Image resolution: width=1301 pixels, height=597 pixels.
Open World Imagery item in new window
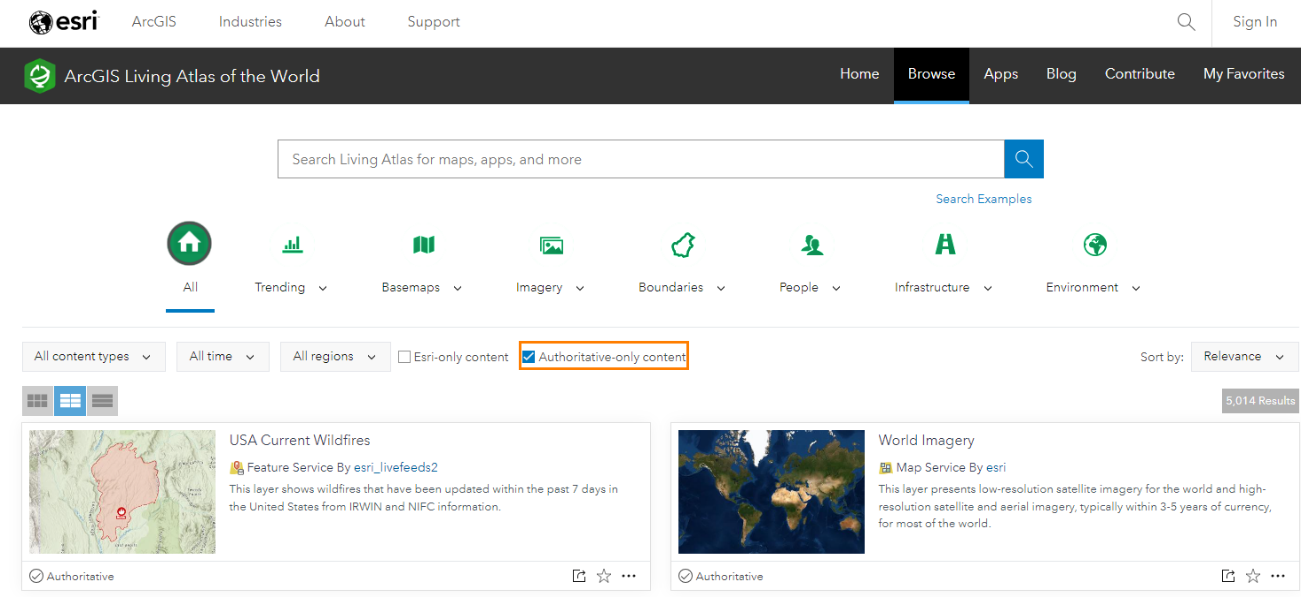1228,576
